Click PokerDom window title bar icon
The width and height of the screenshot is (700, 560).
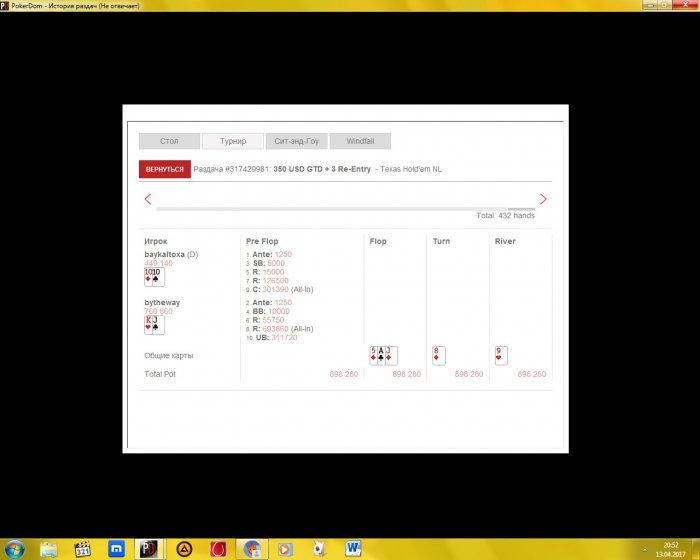[x=4, y=6]
